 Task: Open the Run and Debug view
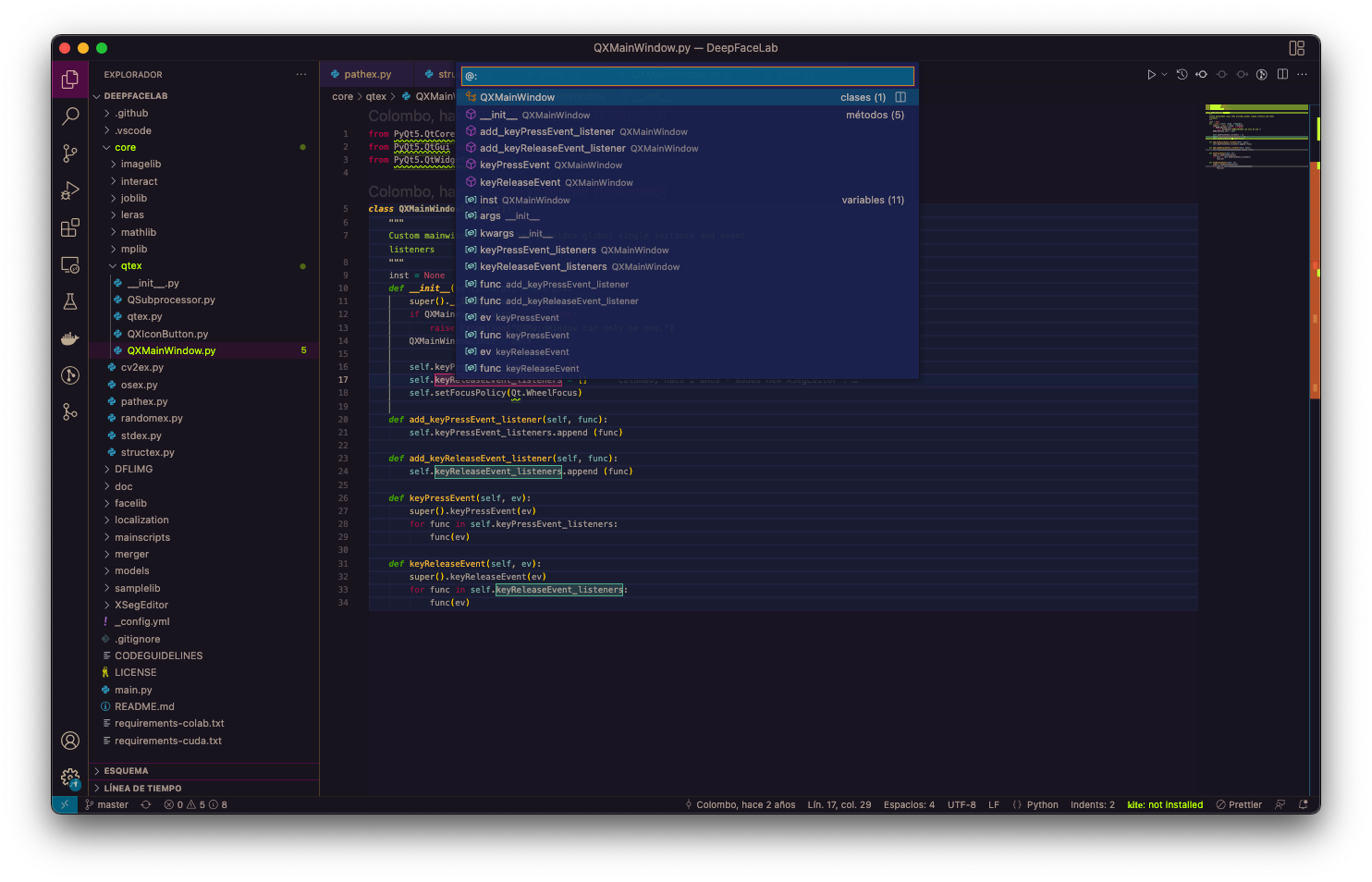[69, 191]
